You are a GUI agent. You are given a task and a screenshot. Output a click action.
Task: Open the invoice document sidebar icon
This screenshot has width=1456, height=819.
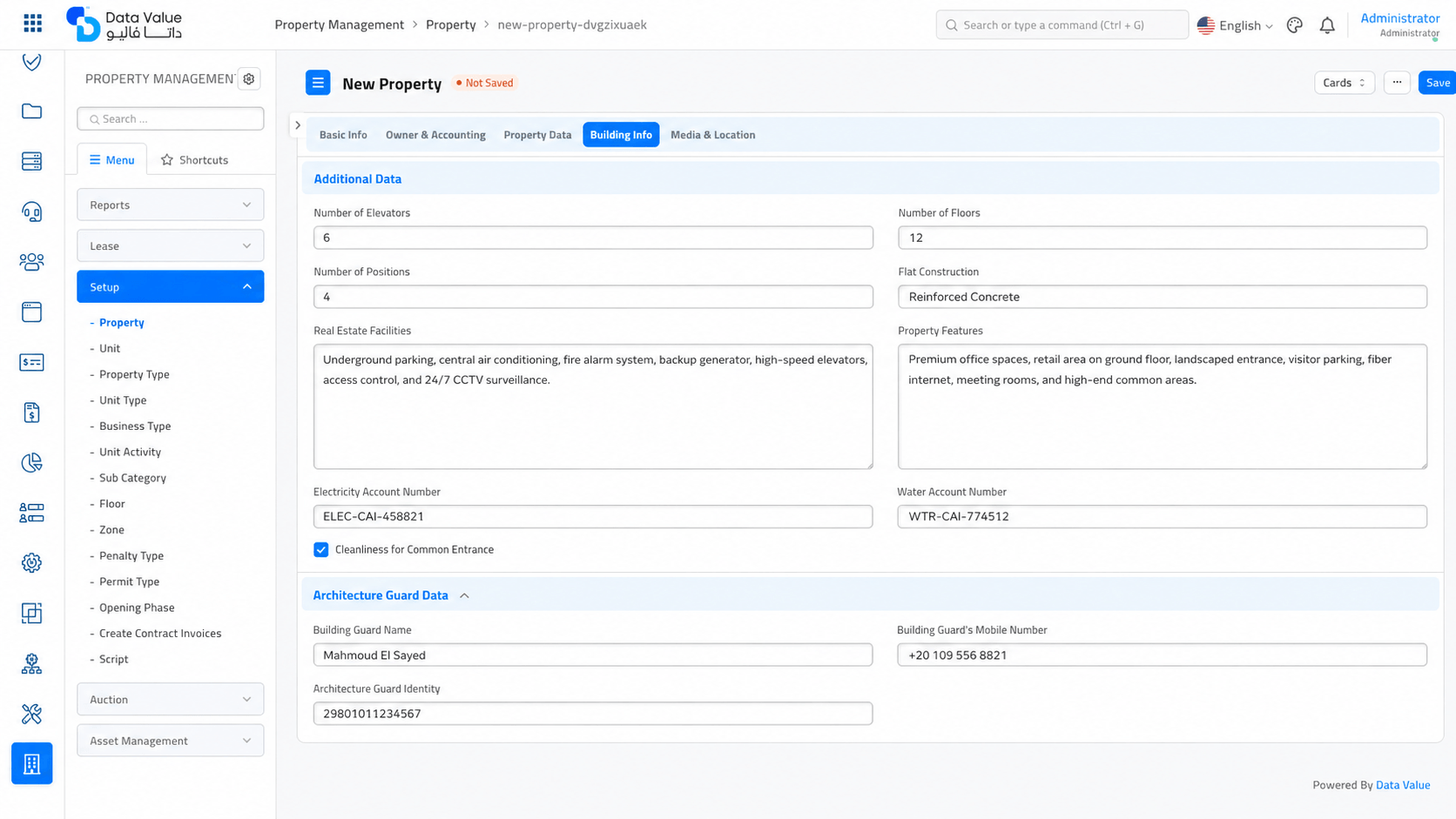pyautogui.click(x=32, y=413)
